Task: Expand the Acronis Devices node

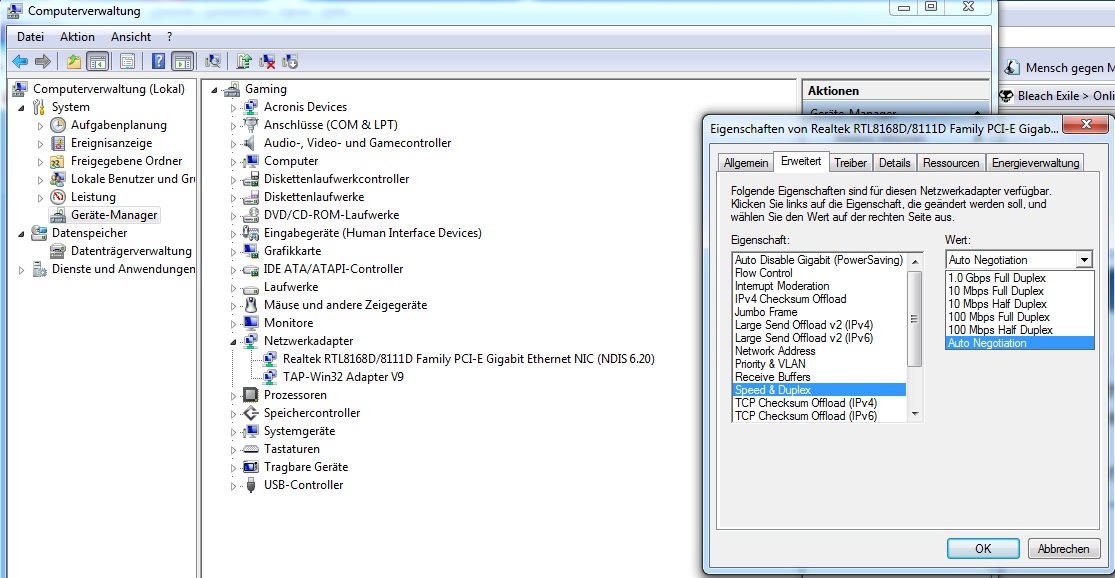Action: (233, 108)
